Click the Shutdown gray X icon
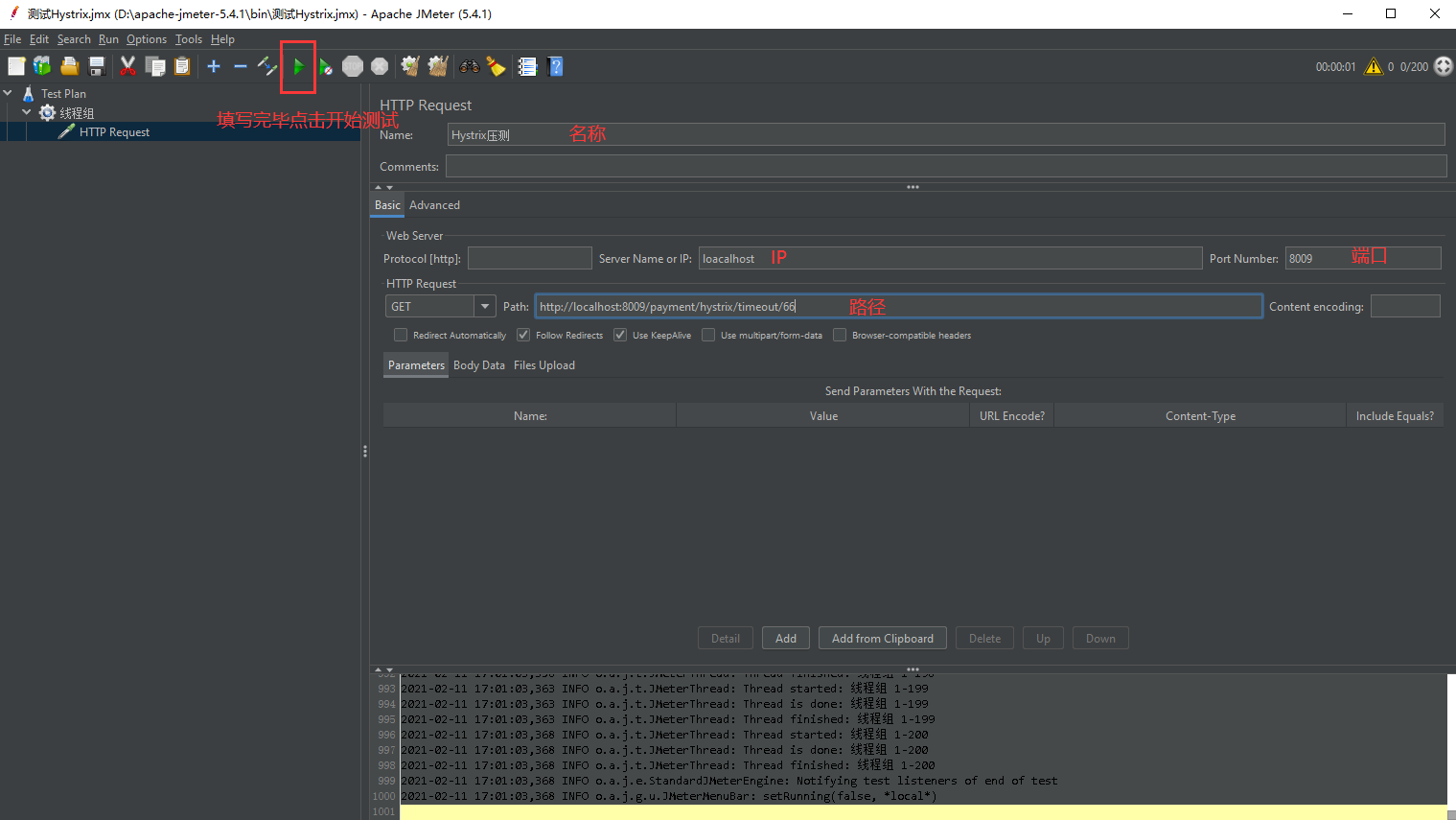Screen dimensions: 1456x820 coord(380,66)
